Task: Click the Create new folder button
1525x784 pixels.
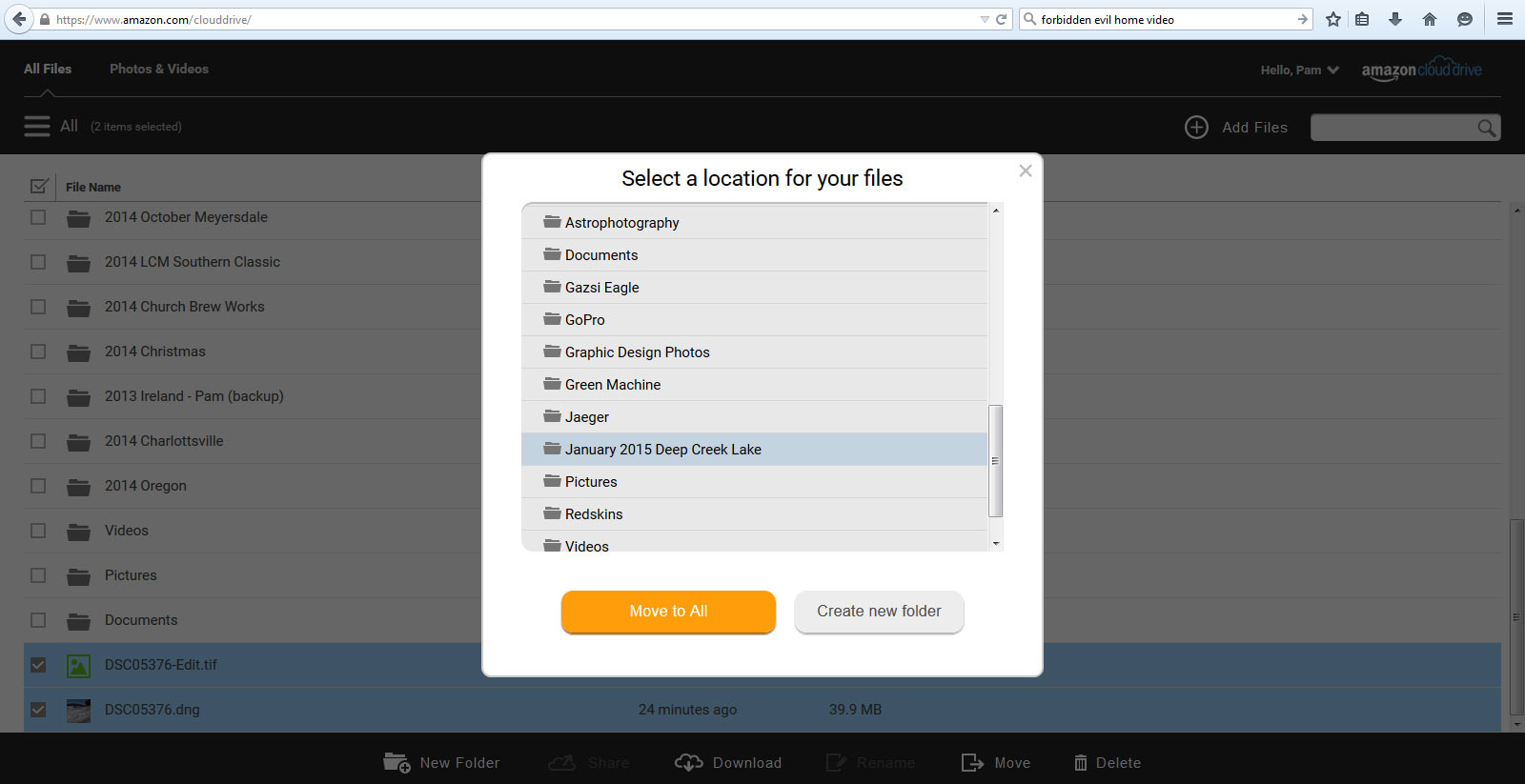Action: [879, 612]
